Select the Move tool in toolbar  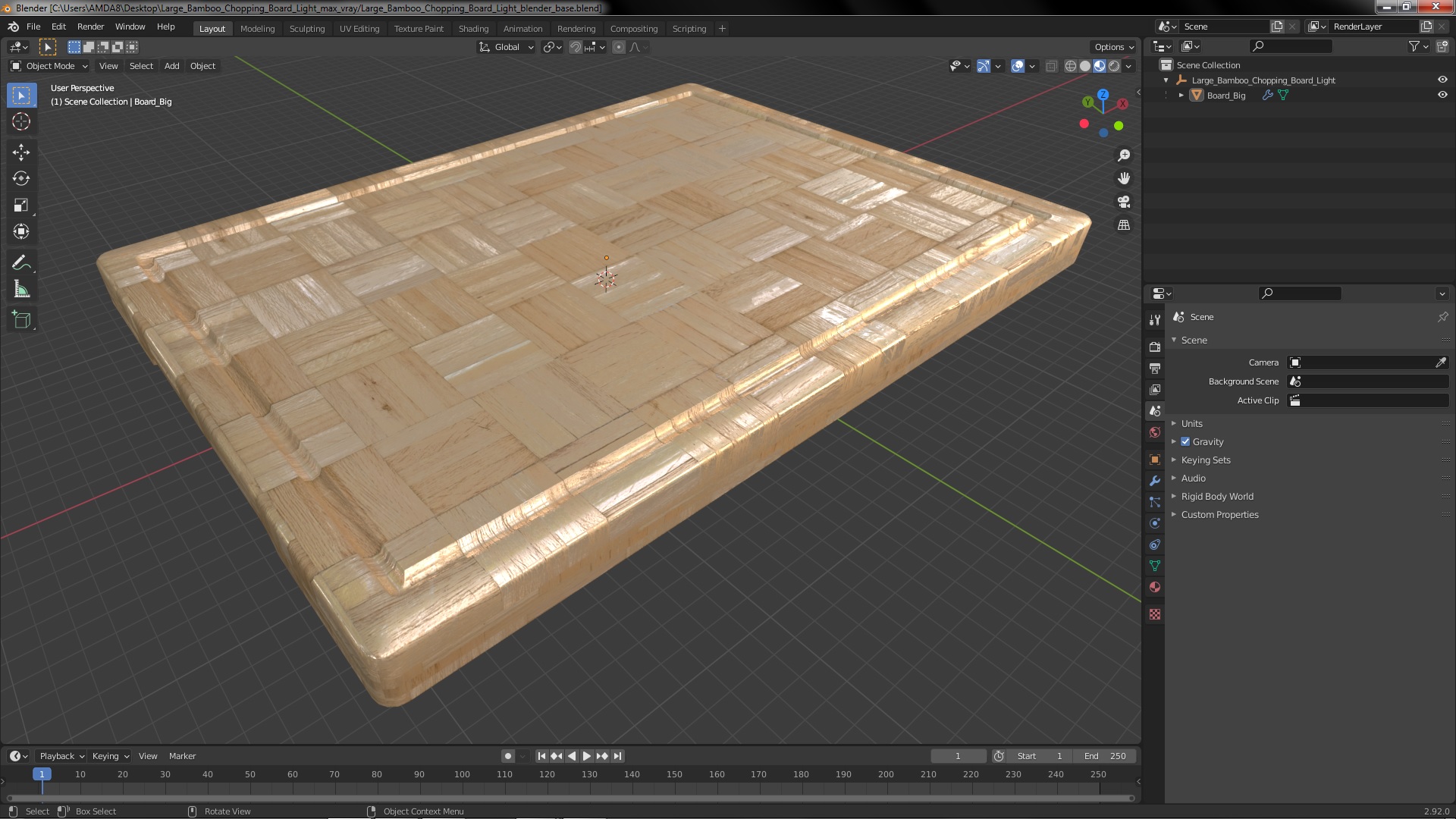(21, 152)
